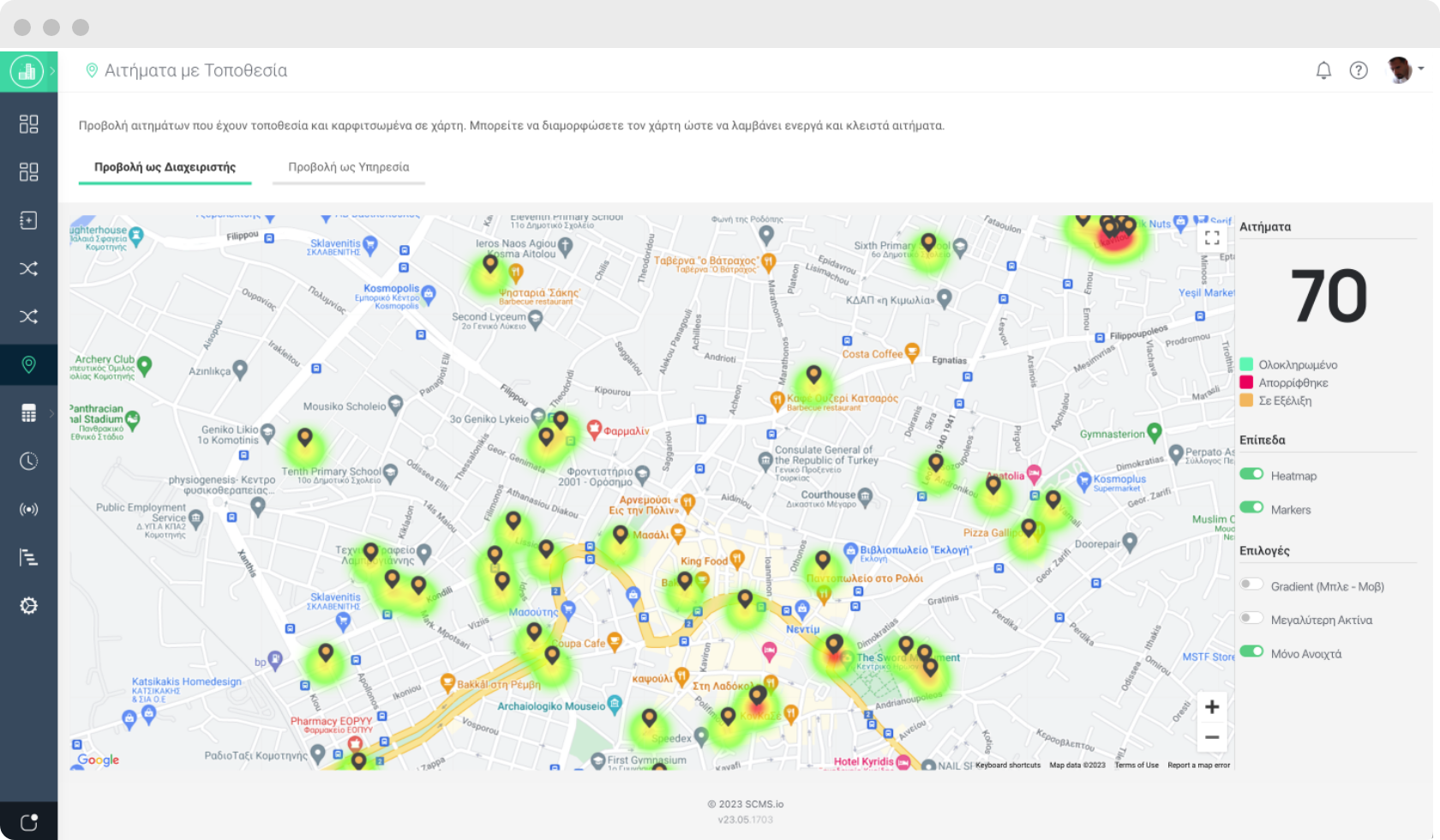
Task: Expand the sidebar with top chevron
Action: pyautogui.click(x=52, y=71)
